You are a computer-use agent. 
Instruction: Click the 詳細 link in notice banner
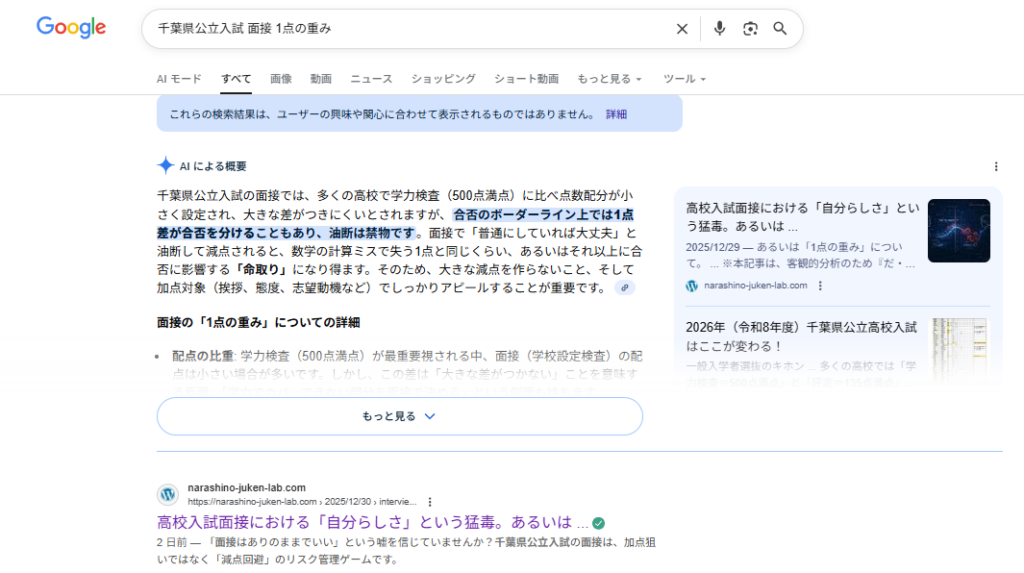[x=616, y=114]
